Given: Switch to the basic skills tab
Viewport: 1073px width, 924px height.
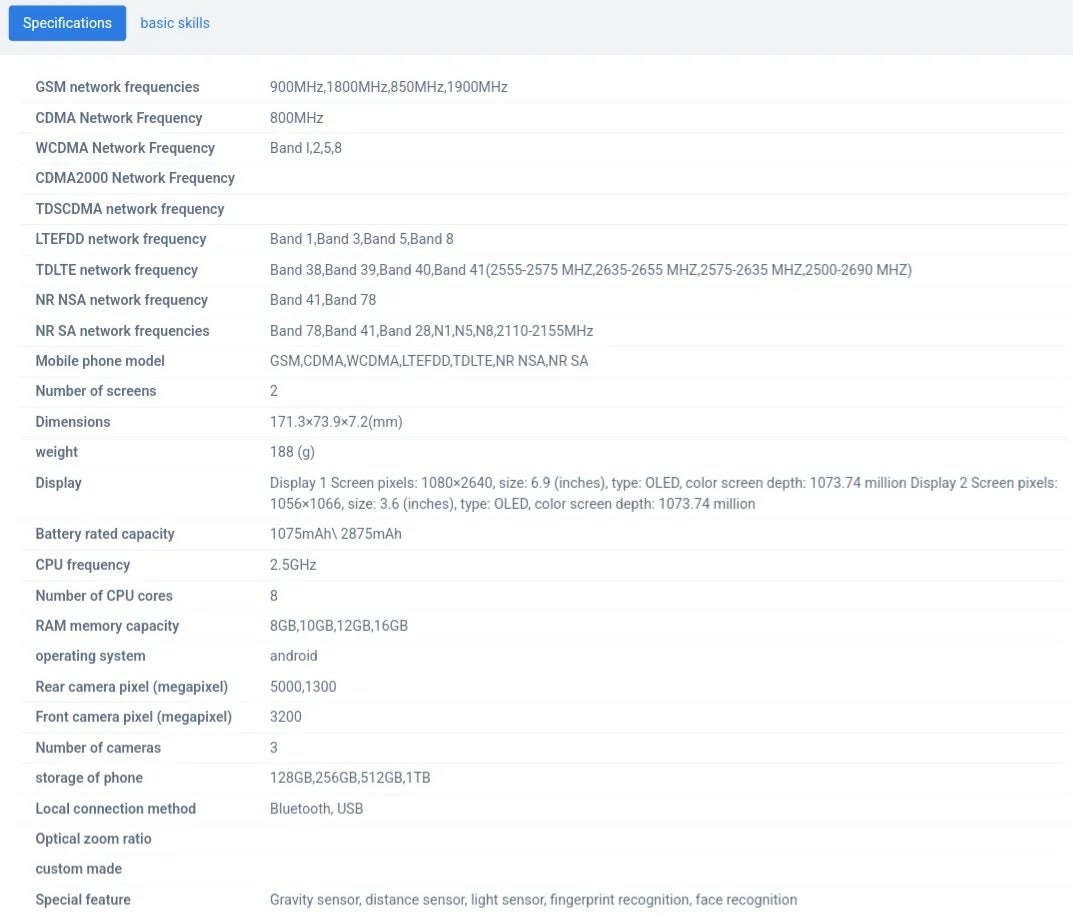Looking at the screenshot, I should click(175, 23).
